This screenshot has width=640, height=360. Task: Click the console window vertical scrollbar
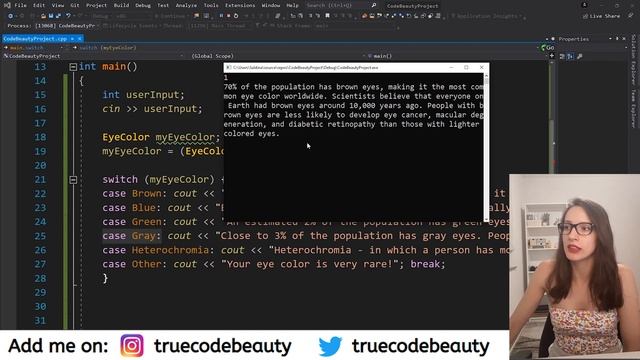(x=486, y=147)
